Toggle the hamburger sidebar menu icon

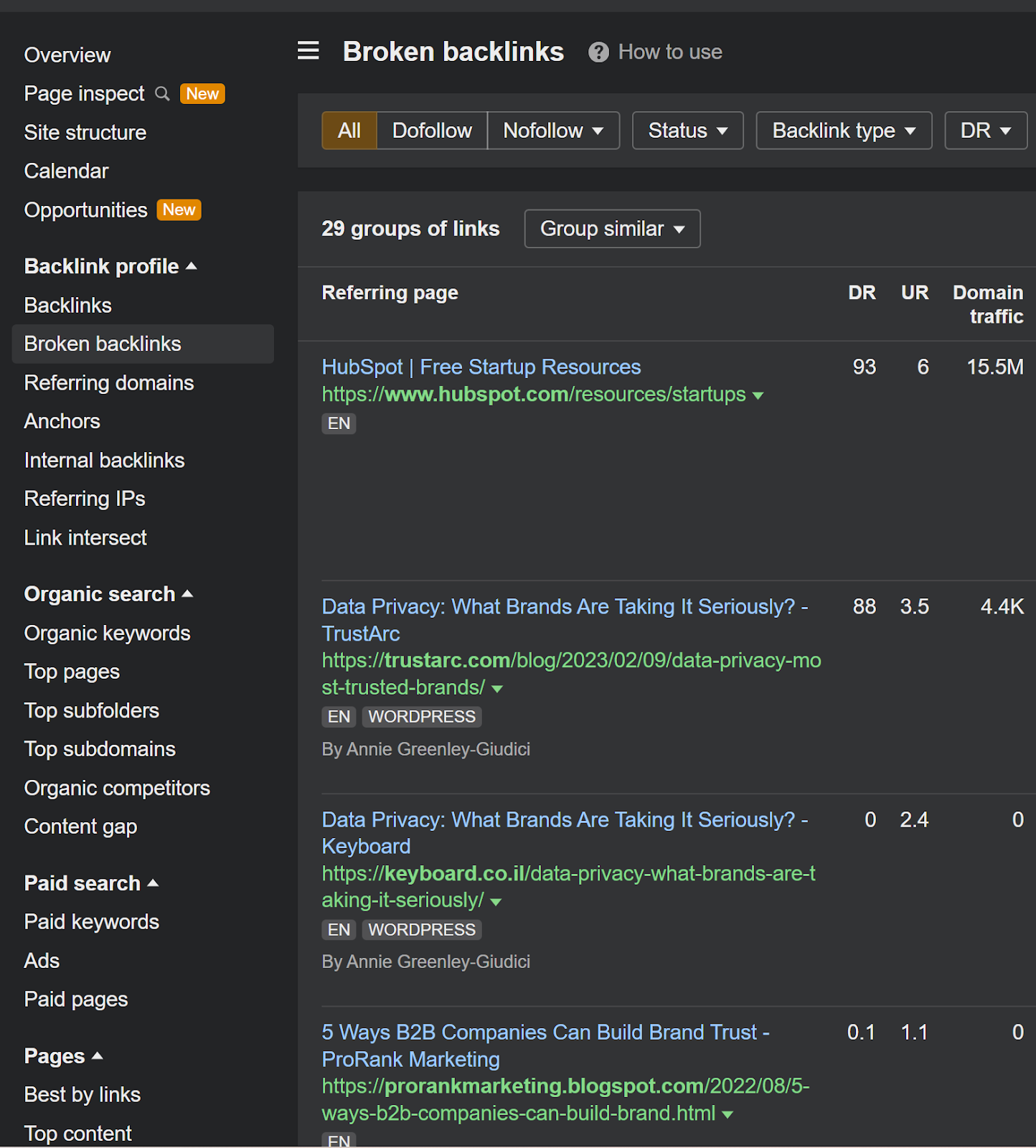309,51
